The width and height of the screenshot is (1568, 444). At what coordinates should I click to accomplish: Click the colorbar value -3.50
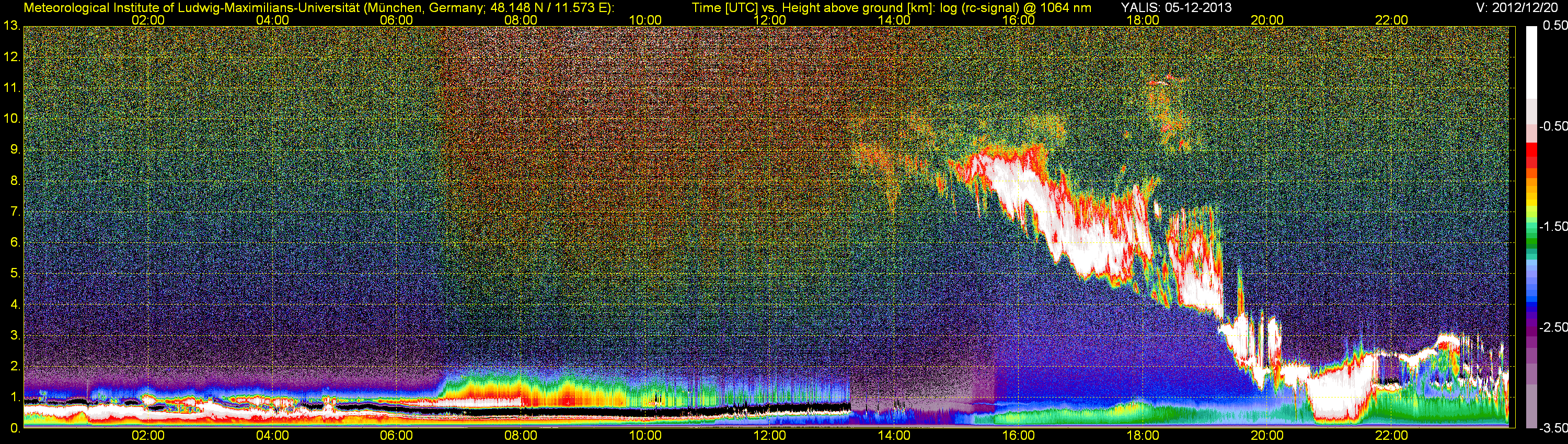pos(1553,428)
